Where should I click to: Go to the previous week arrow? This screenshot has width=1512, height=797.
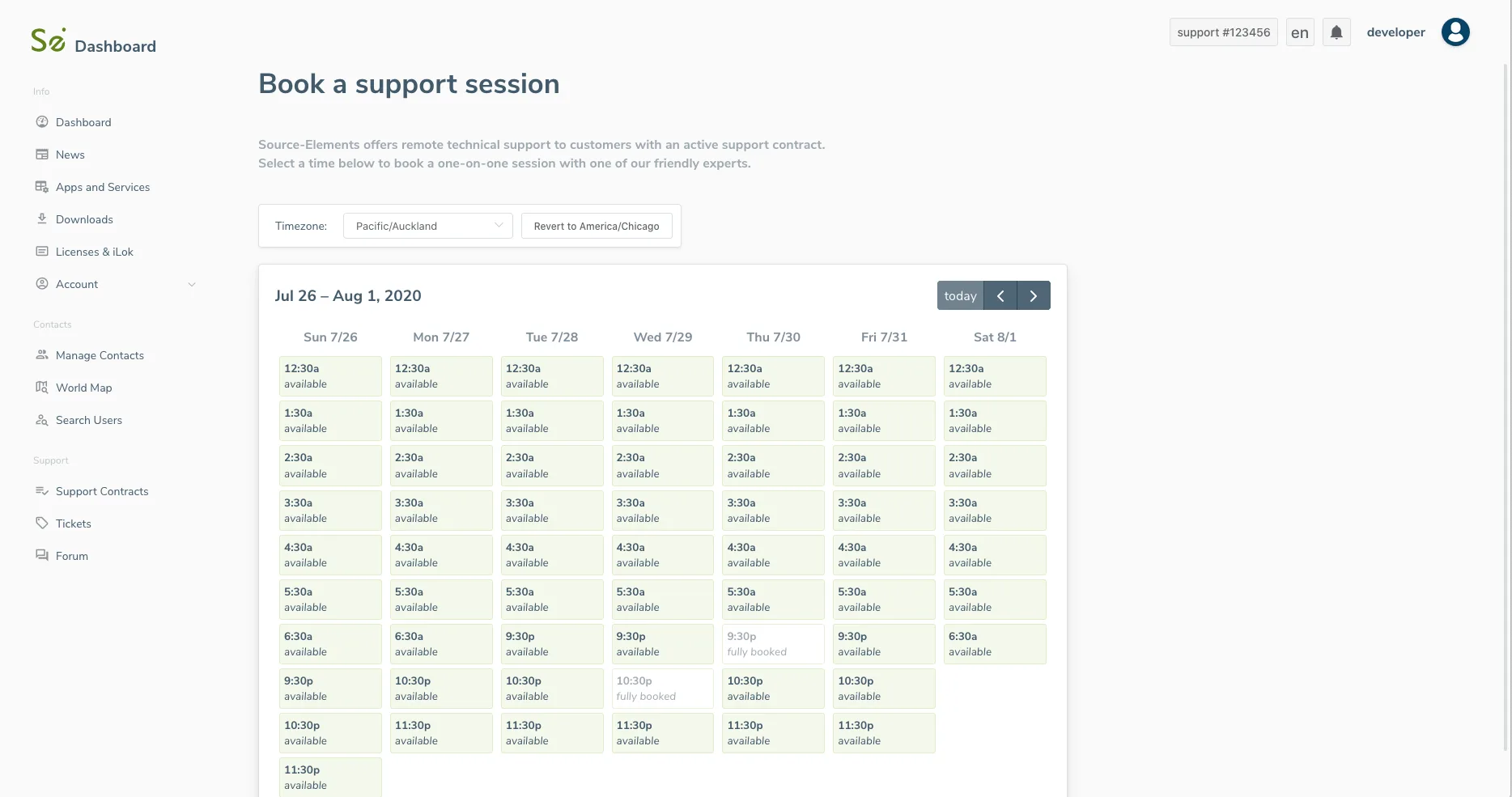(x=1000, y=296)
